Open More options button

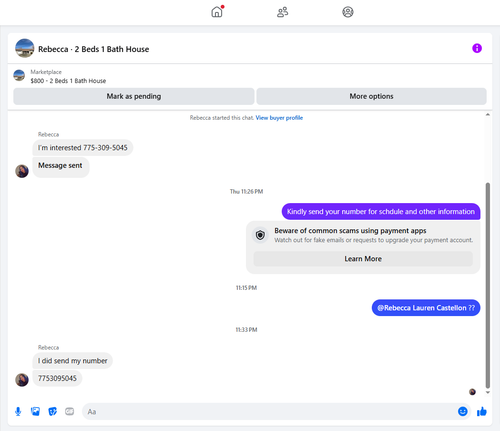pos(371,96)
